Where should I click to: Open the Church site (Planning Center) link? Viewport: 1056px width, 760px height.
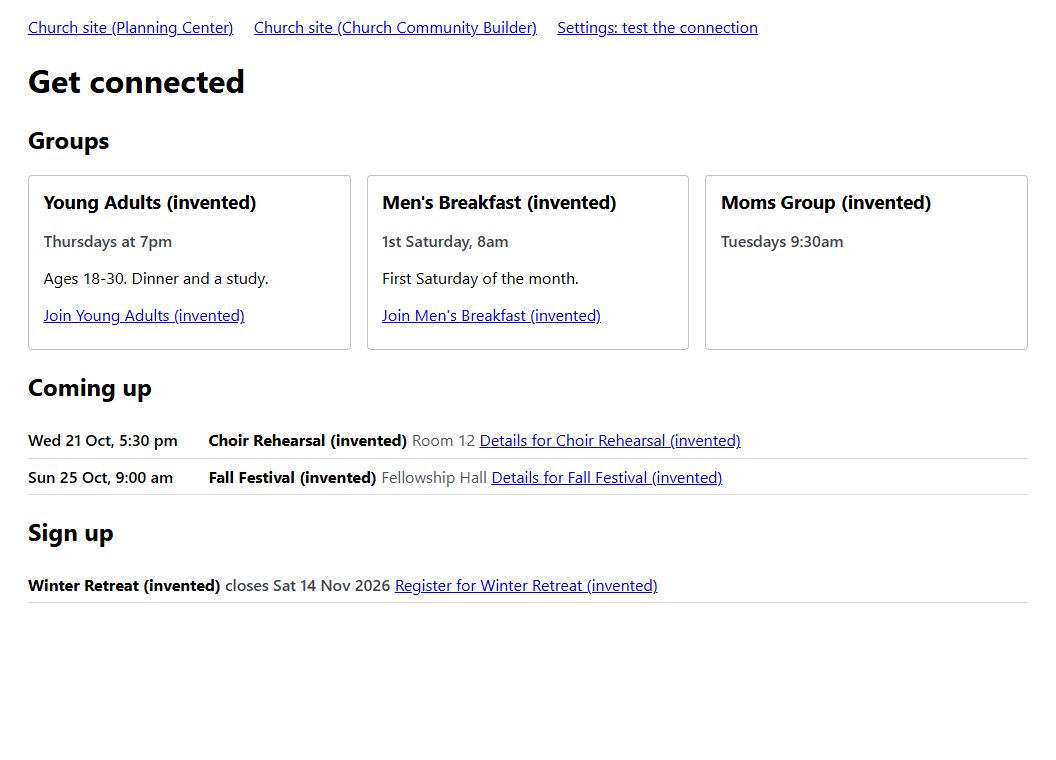coord(131,28)
